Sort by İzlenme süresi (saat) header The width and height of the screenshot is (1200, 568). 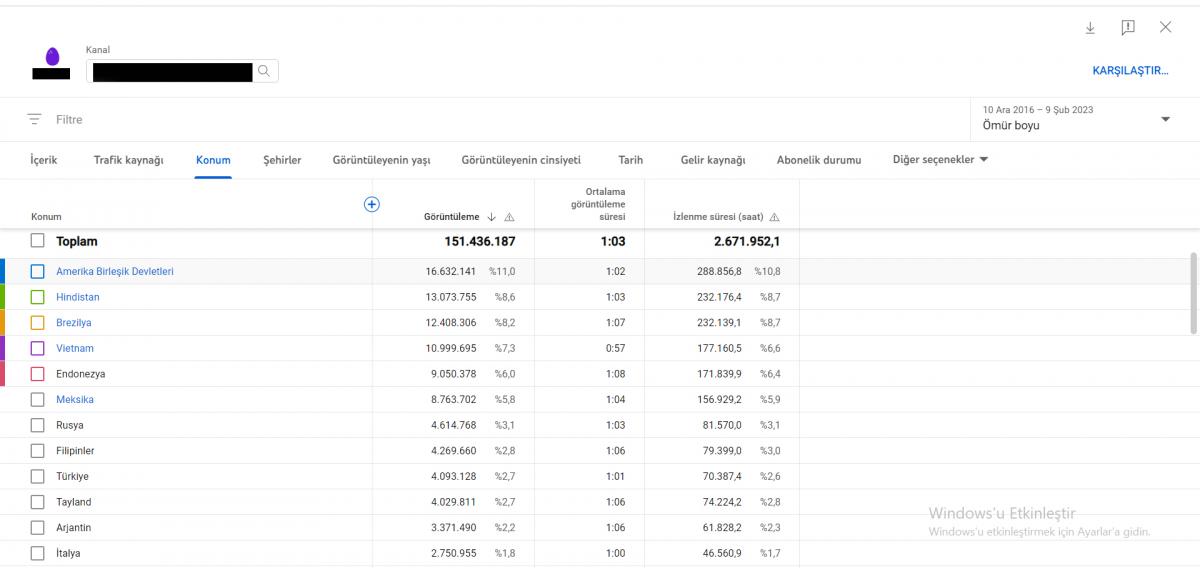tap(719, 217)
